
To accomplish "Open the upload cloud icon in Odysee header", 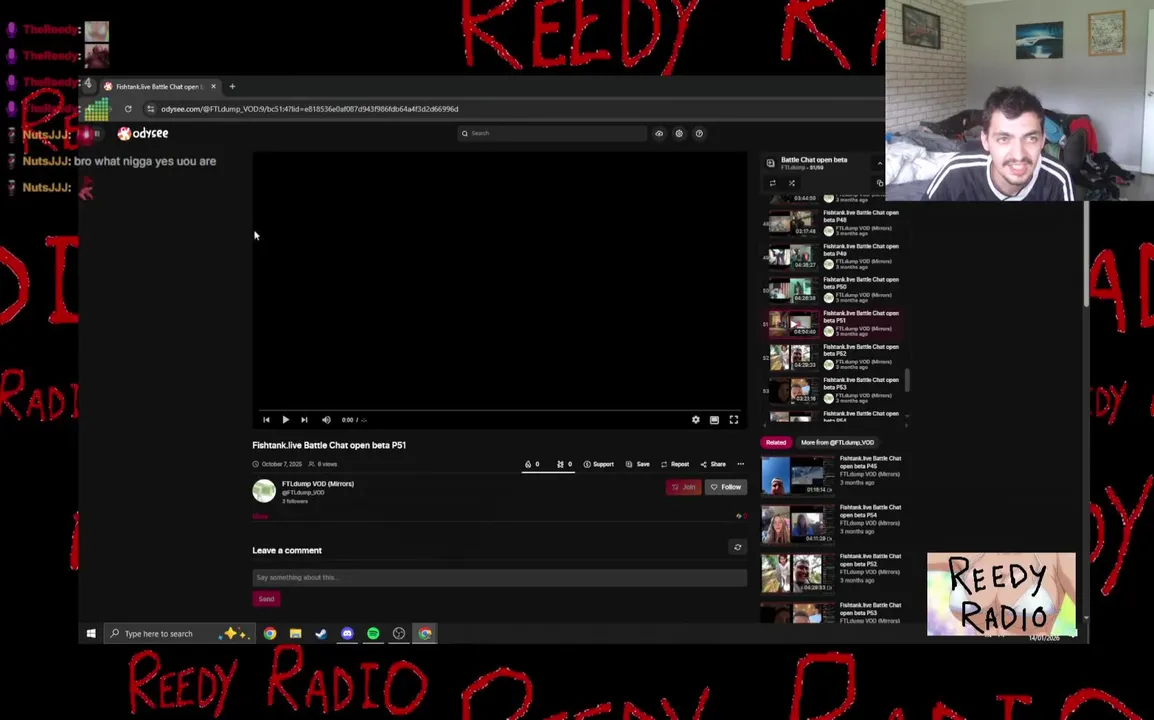I will pos(659,133).
